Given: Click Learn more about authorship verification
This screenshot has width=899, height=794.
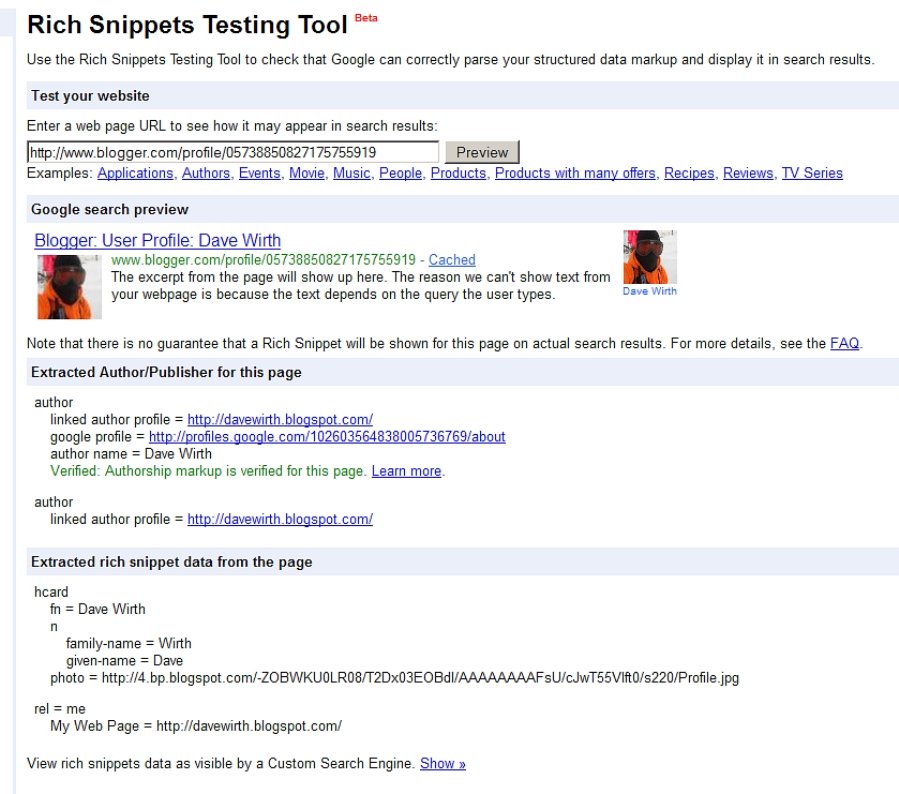Looking at the screenshot, I should coord(406,471).
